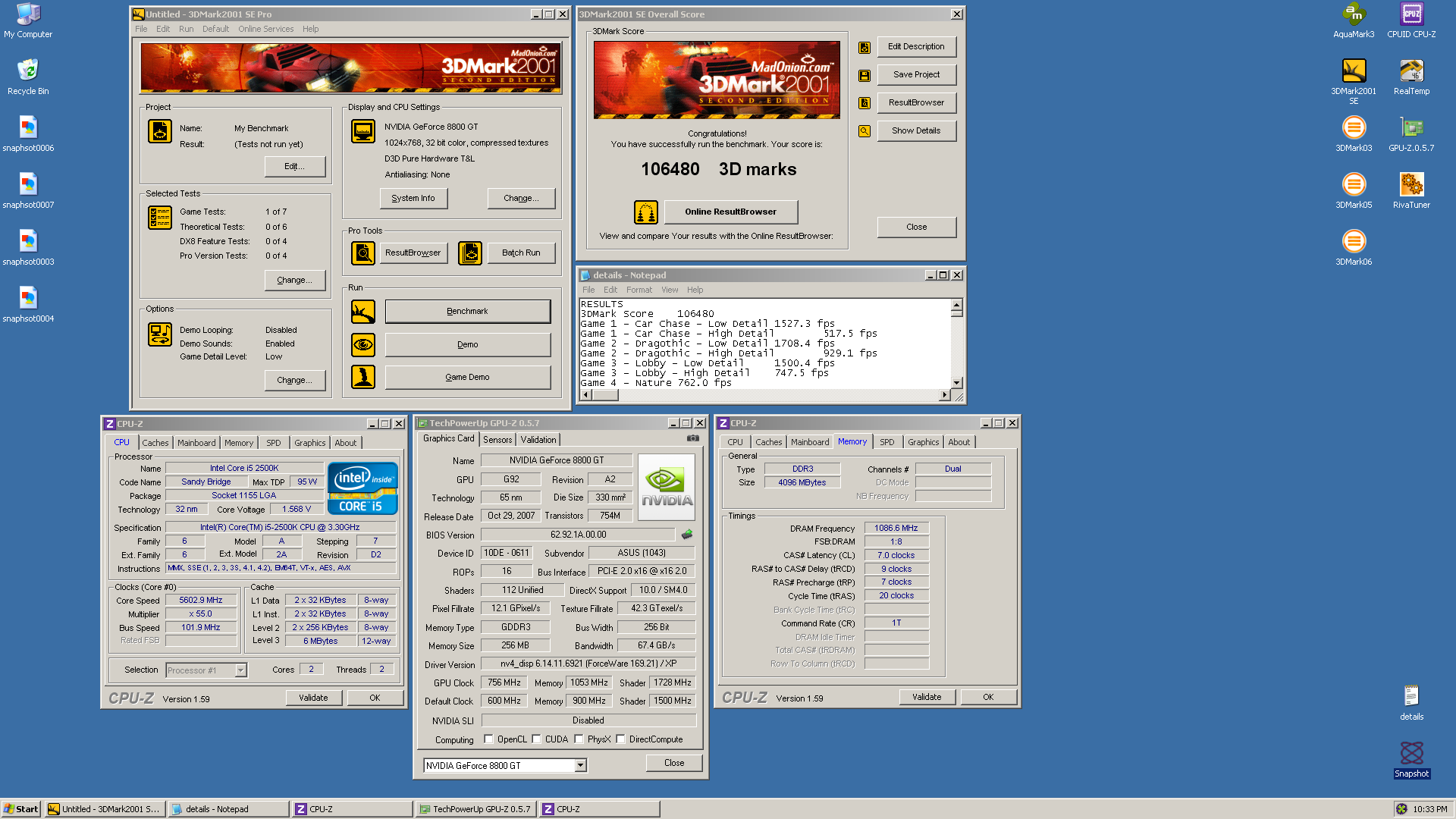Viewport: 1456px width, 819px height.
Task: Click the Batch Run icon in Pro Tools
Action: (470, 253)
